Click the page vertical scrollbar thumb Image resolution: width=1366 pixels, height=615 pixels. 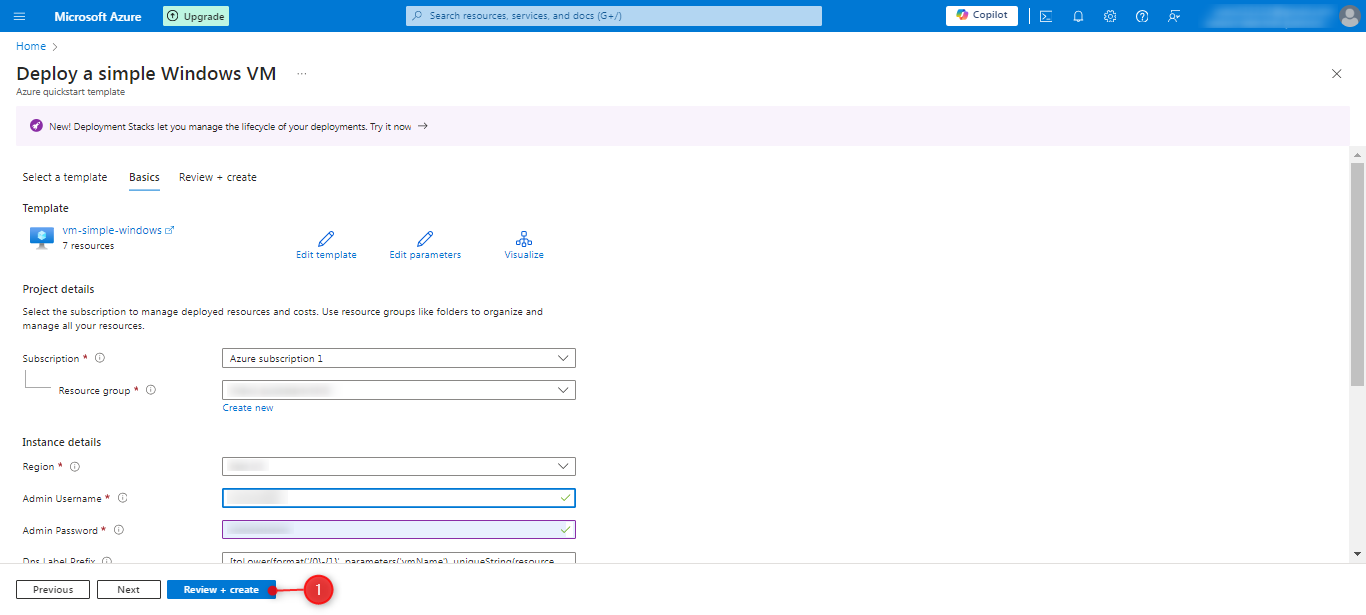coord(1357,275)
